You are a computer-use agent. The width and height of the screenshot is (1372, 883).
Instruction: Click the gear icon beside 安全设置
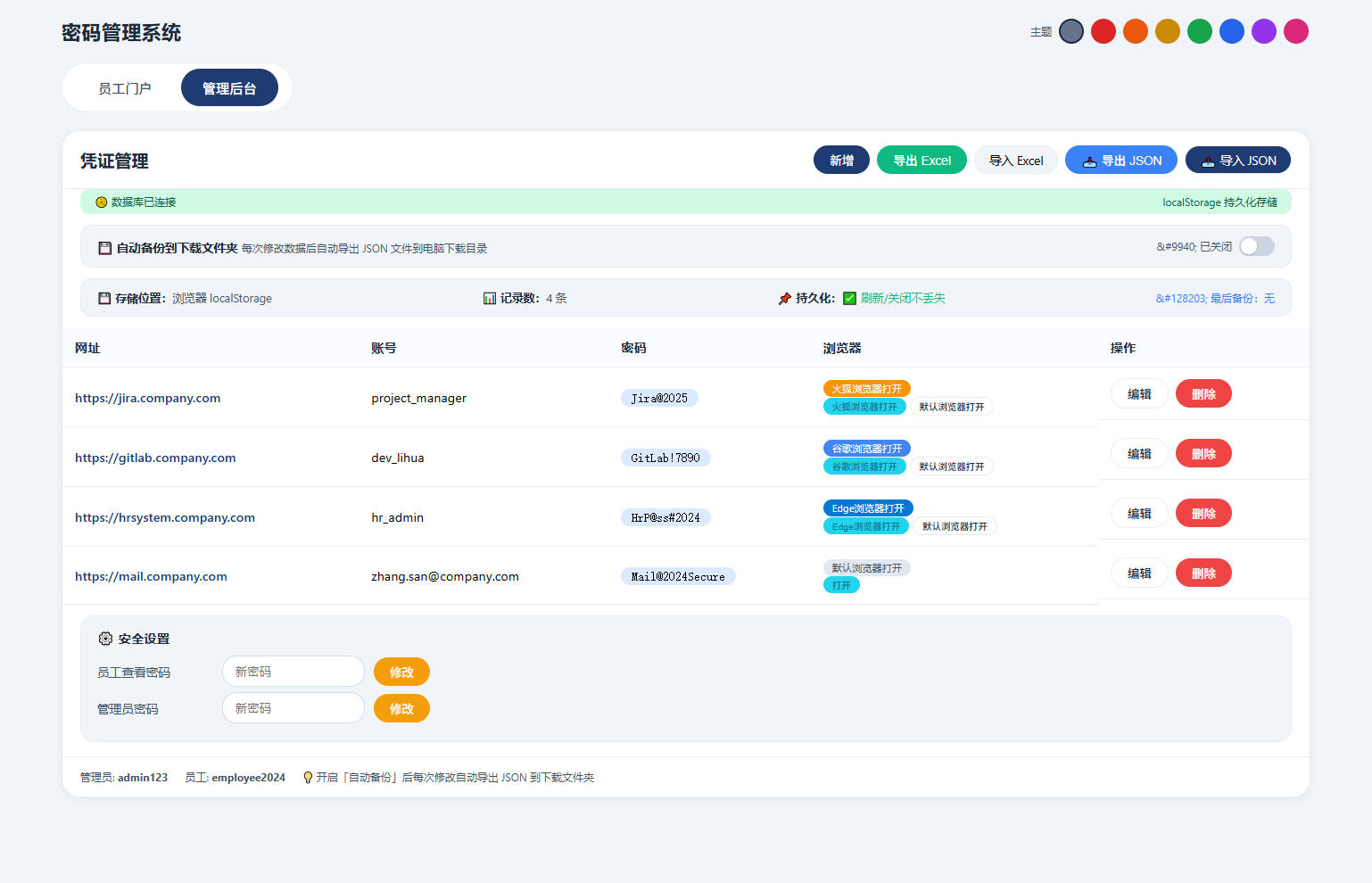click(x=105, y=639)
